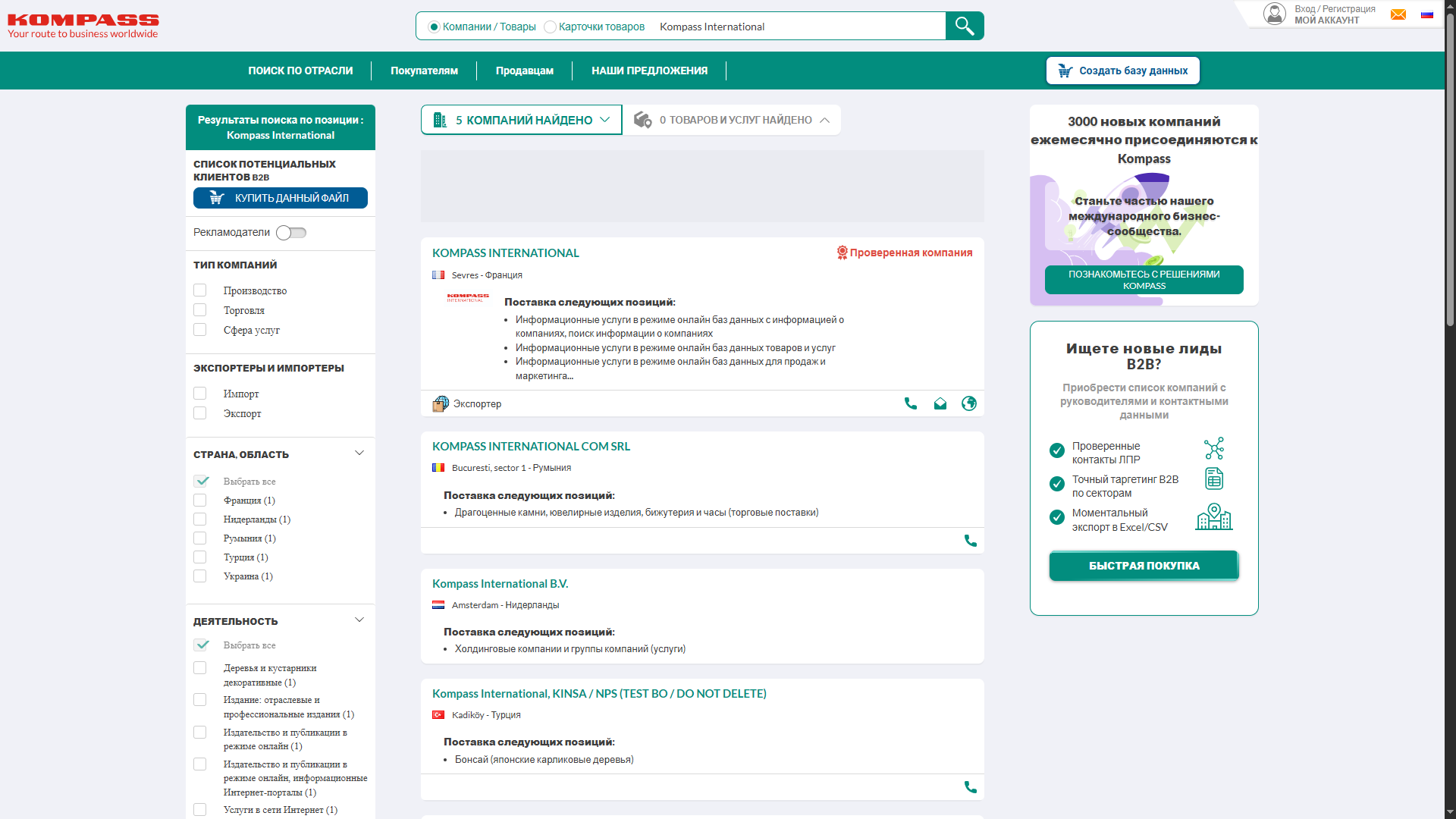Viewport: 1456px width, 819px height.
Task: Click the search input containing Kompass International
Action: point(799,27)
